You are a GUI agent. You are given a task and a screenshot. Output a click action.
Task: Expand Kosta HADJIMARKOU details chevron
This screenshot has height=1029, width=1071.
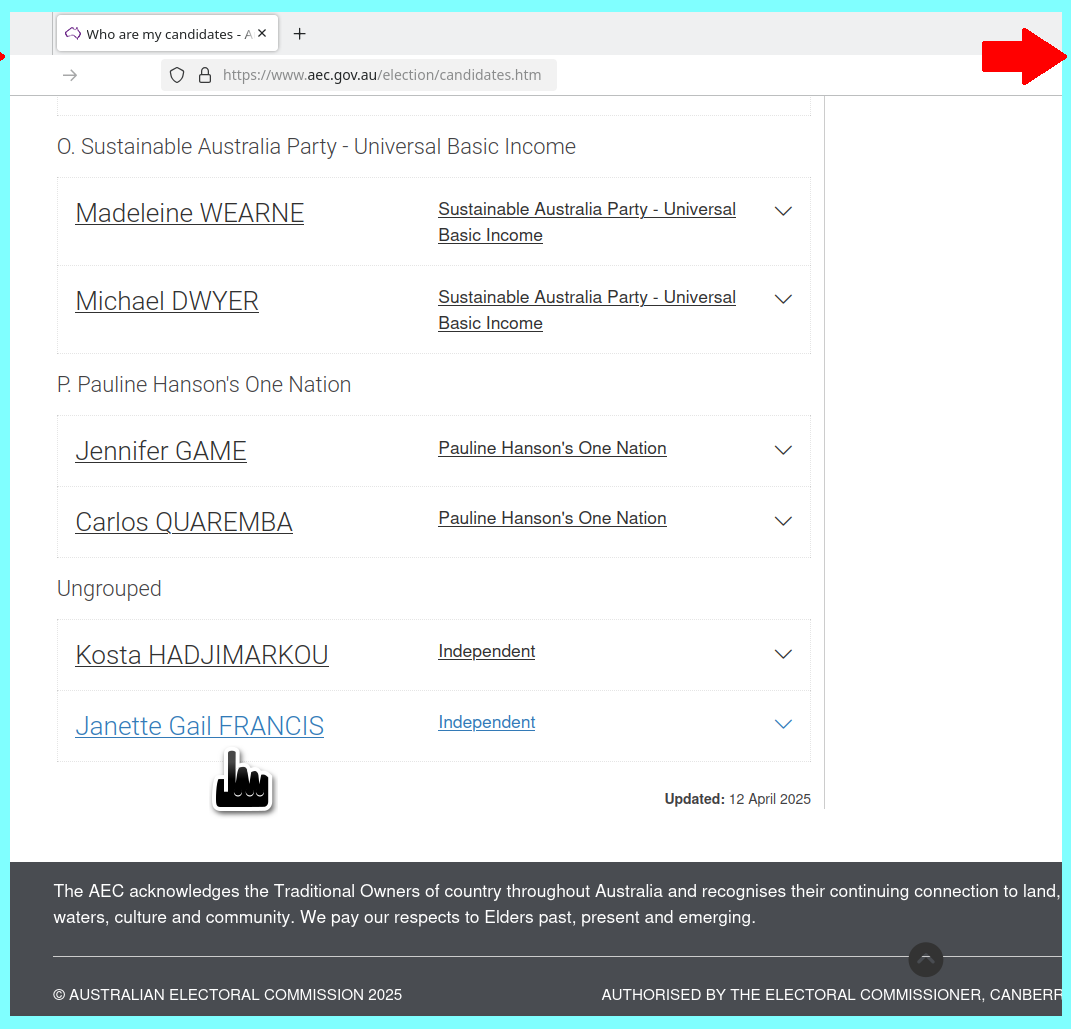(783, 654)
